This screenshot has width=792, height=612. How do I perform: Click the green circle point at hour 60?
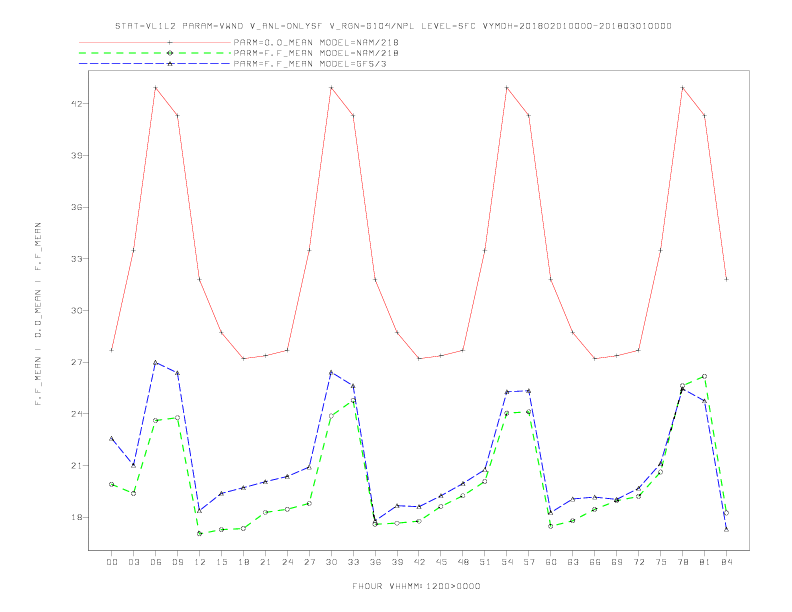[551, 526]
